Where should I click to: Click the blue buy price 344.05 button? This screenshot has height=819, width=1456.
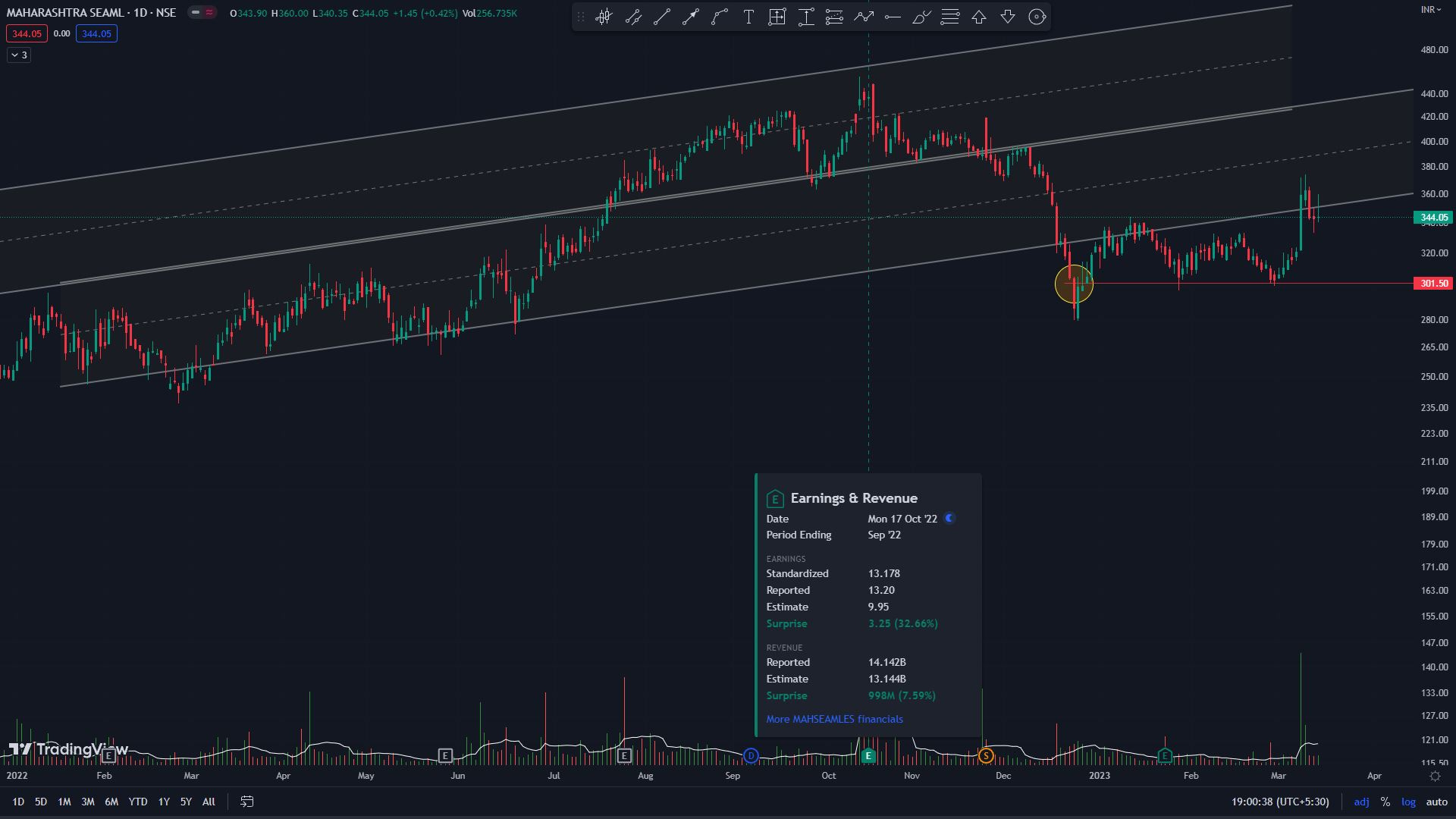click(96, 33)
